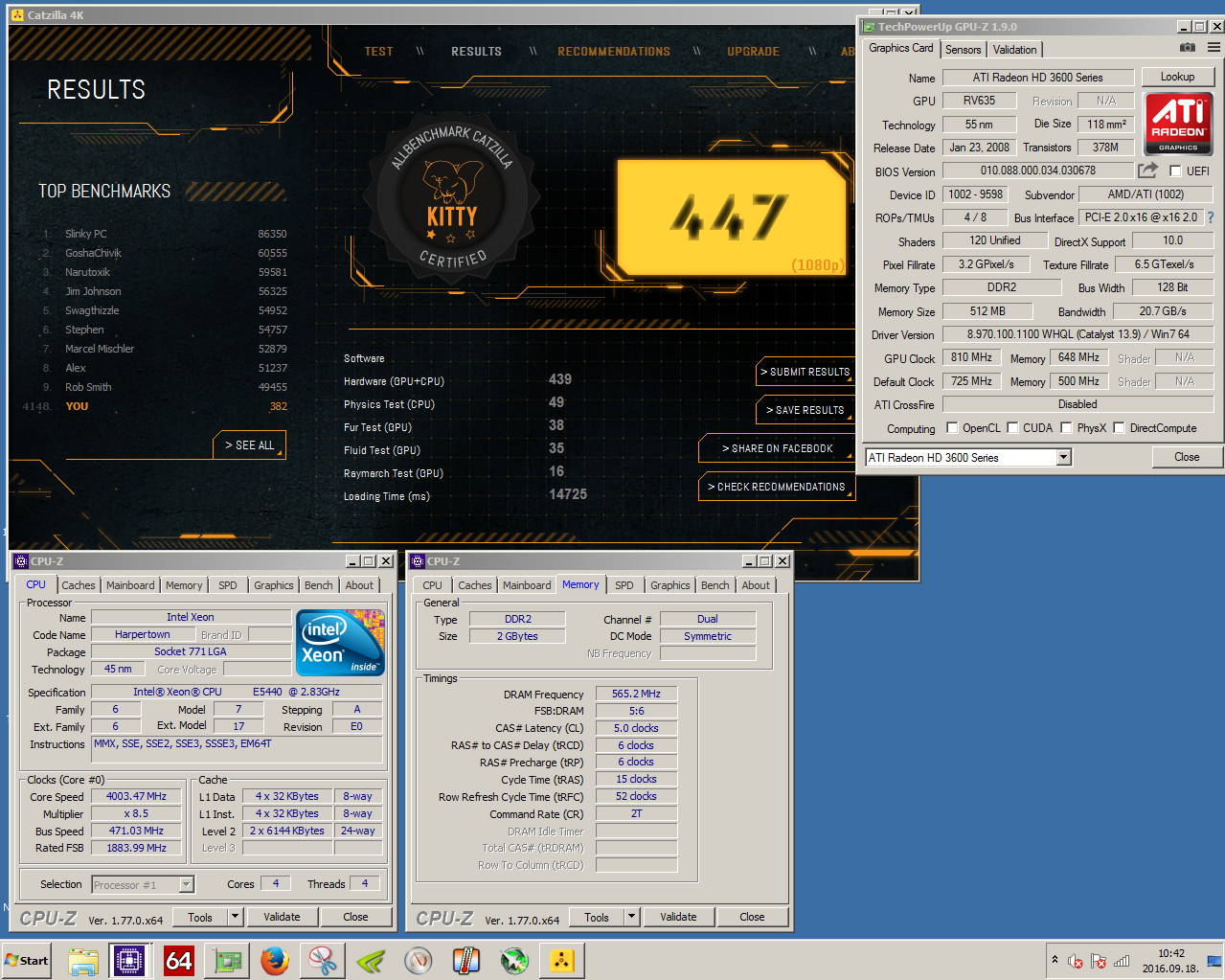Toggle the CUDA checkbox
The height and width of the screenshot is (980, 1225).
(1012, 428)
